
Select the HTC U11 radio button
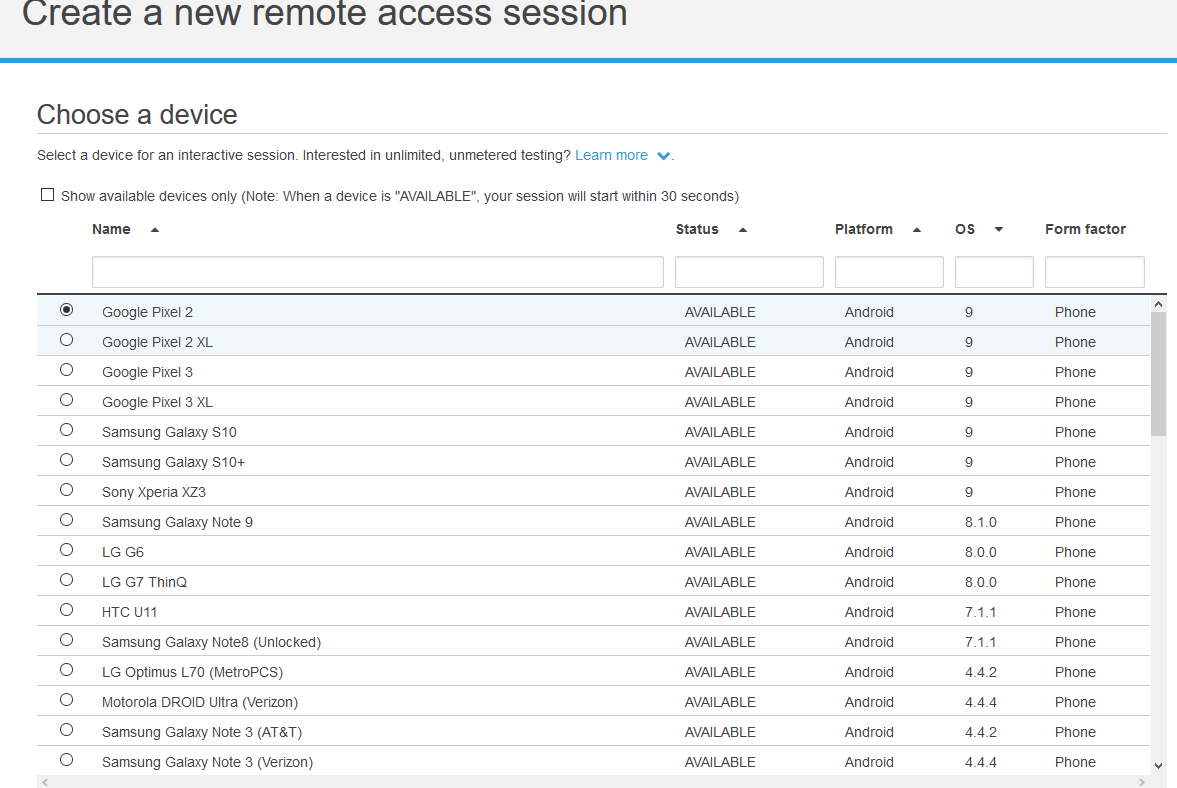point(67,610)
